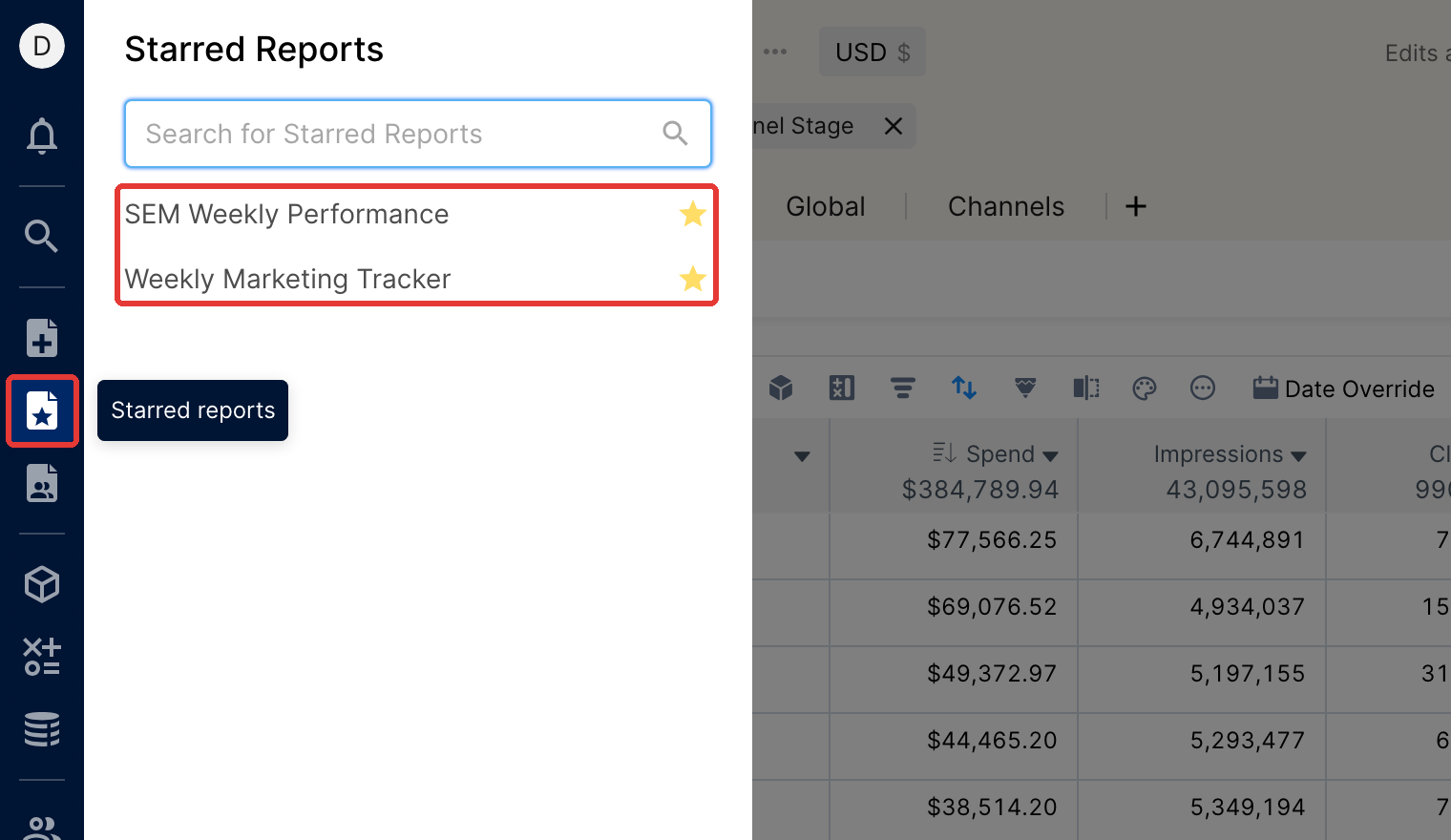
Task: Open the shared reports document icon
Action: point(42,483)
